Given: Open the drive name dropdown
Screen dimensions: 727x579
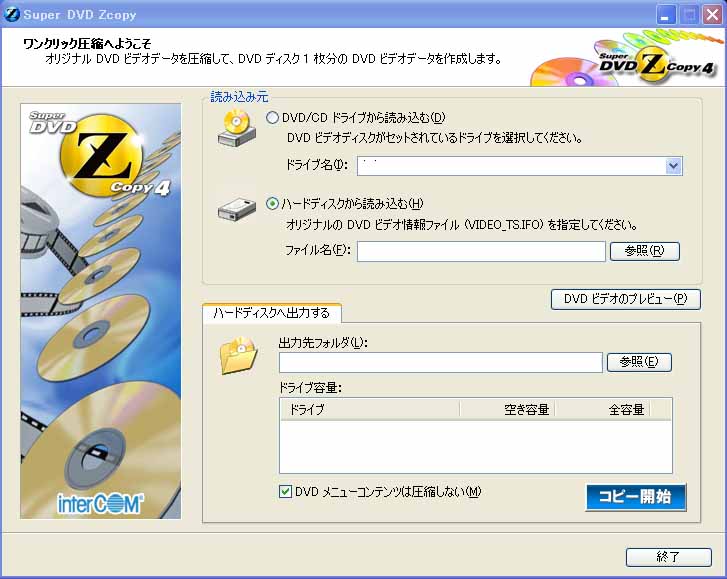Looking at the screenshot, I should point(674,166).
